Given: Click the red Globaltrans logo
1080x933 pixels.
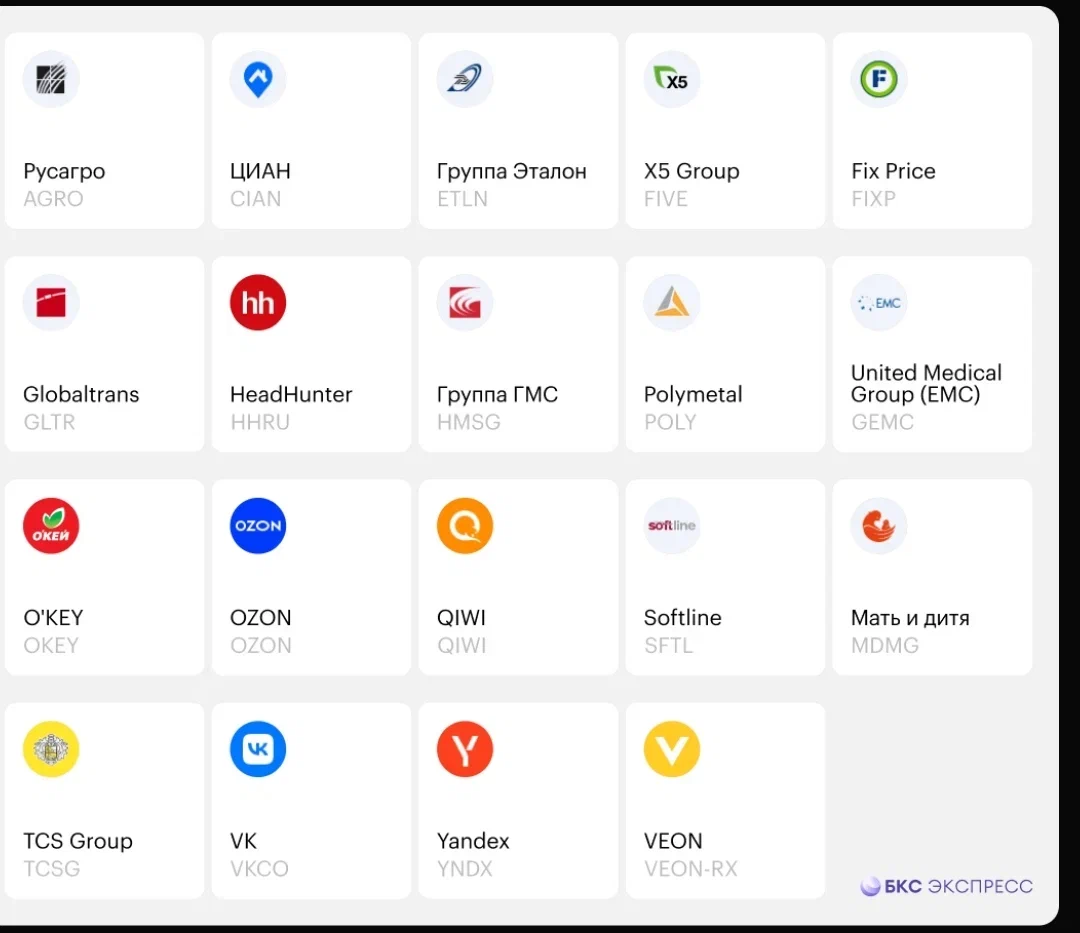Looking at the screenshot, I should coord(51,302).
